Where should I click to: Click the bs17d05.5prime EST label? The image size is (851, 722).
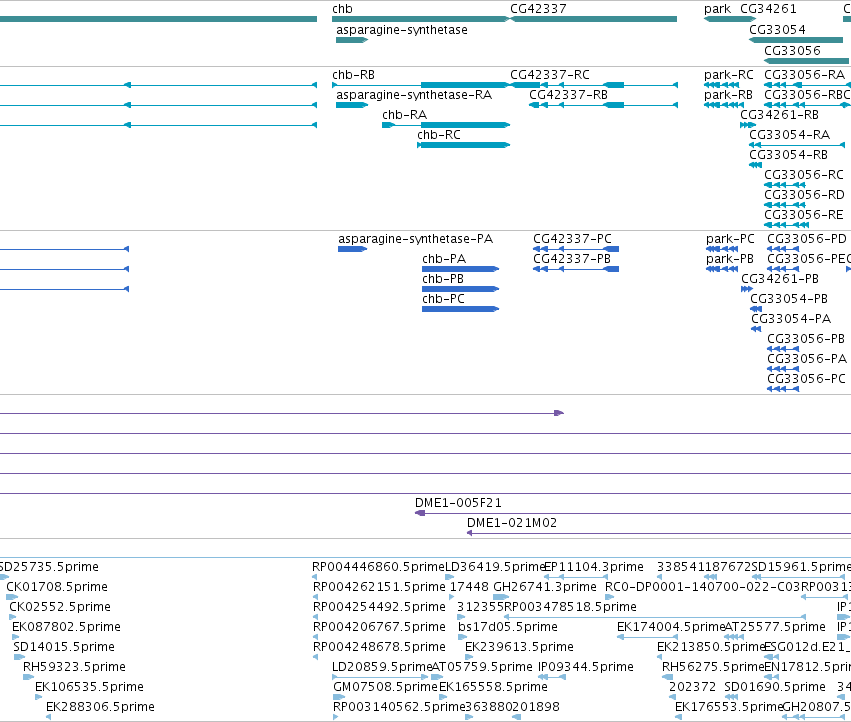pos(508,627)
